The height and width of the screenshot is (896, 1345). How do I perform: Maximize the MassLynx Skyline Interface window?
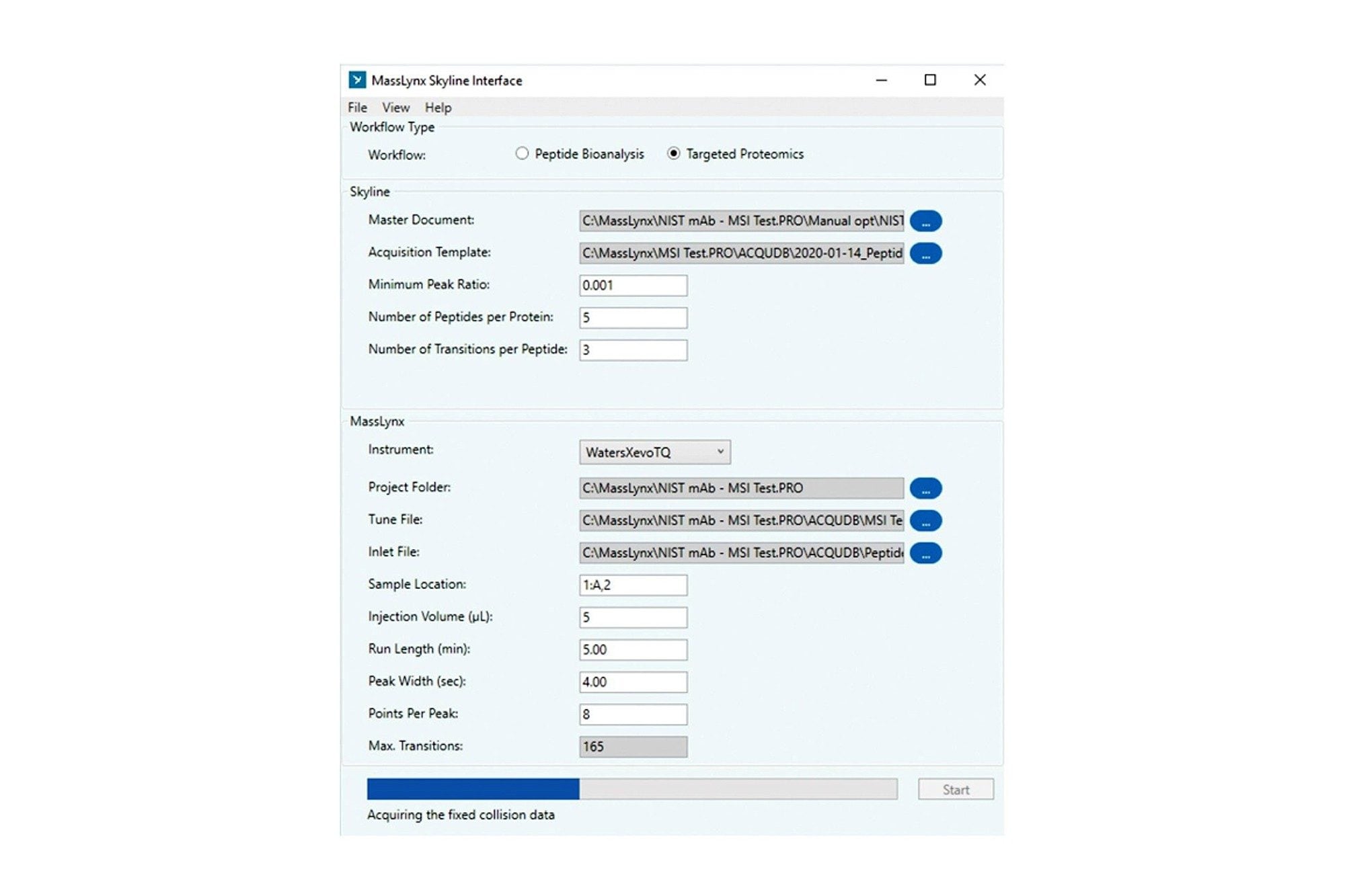click(930, 80)
